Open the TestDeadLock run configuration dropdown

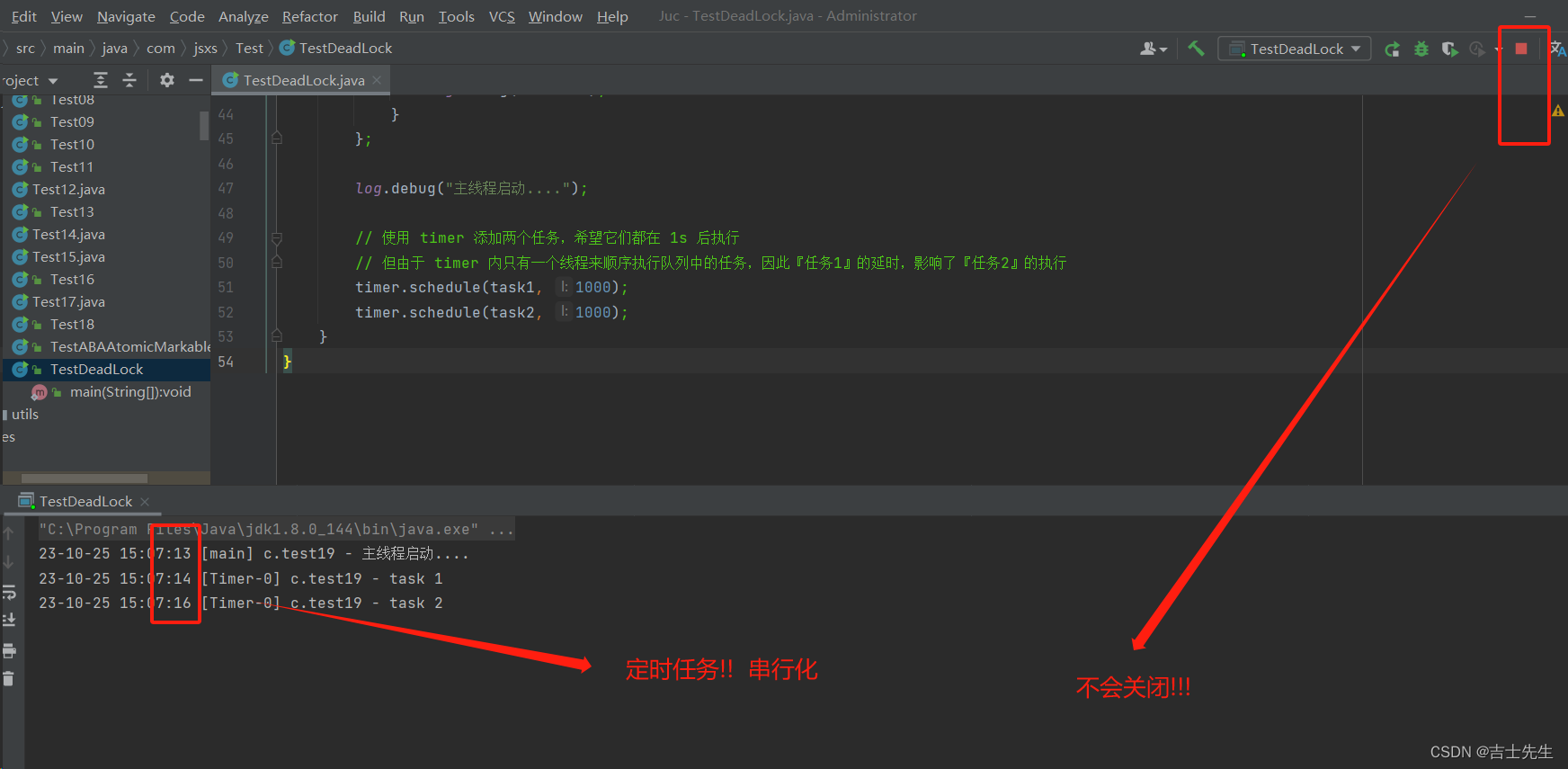(1295, 49)
